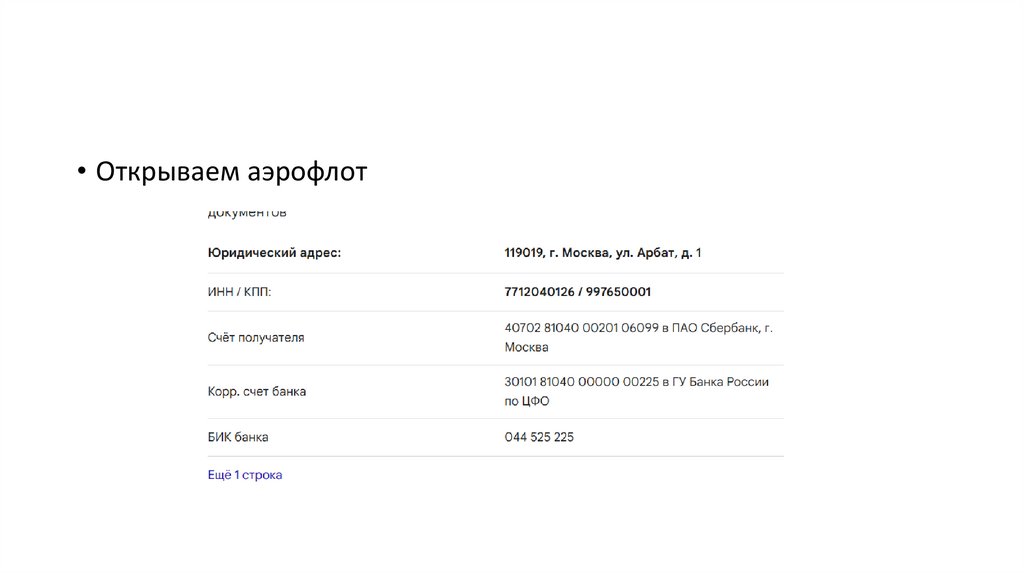Image resolution: width=1024 pixels, height=574 pixels.
Task: Click the KPP number 997650001
Action: click(x=619, y=291)
